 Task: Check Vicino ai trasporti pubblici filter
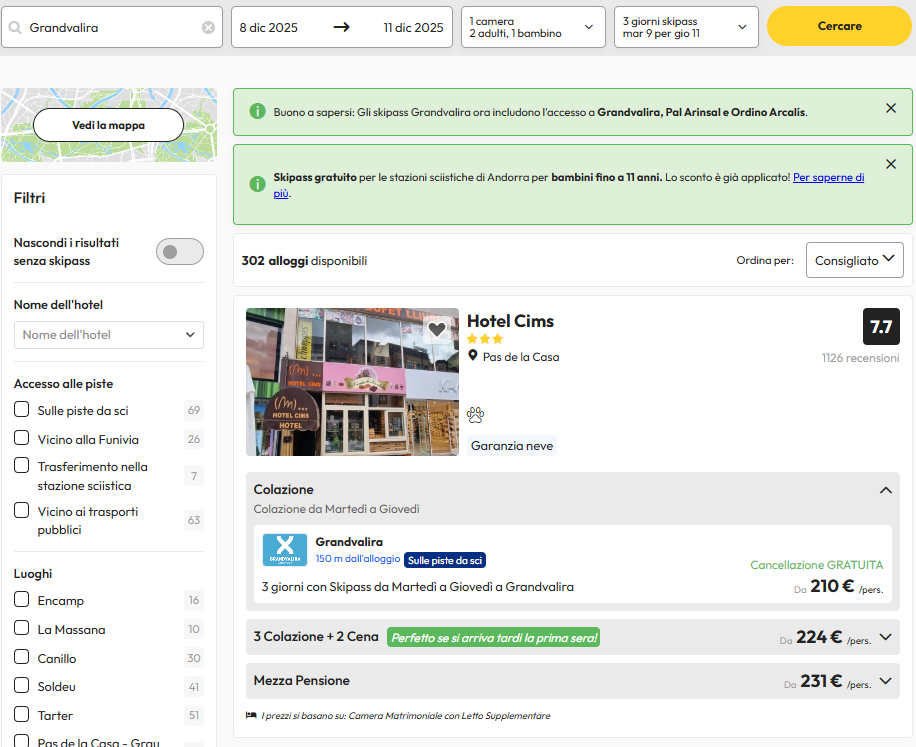click(22, 510)
